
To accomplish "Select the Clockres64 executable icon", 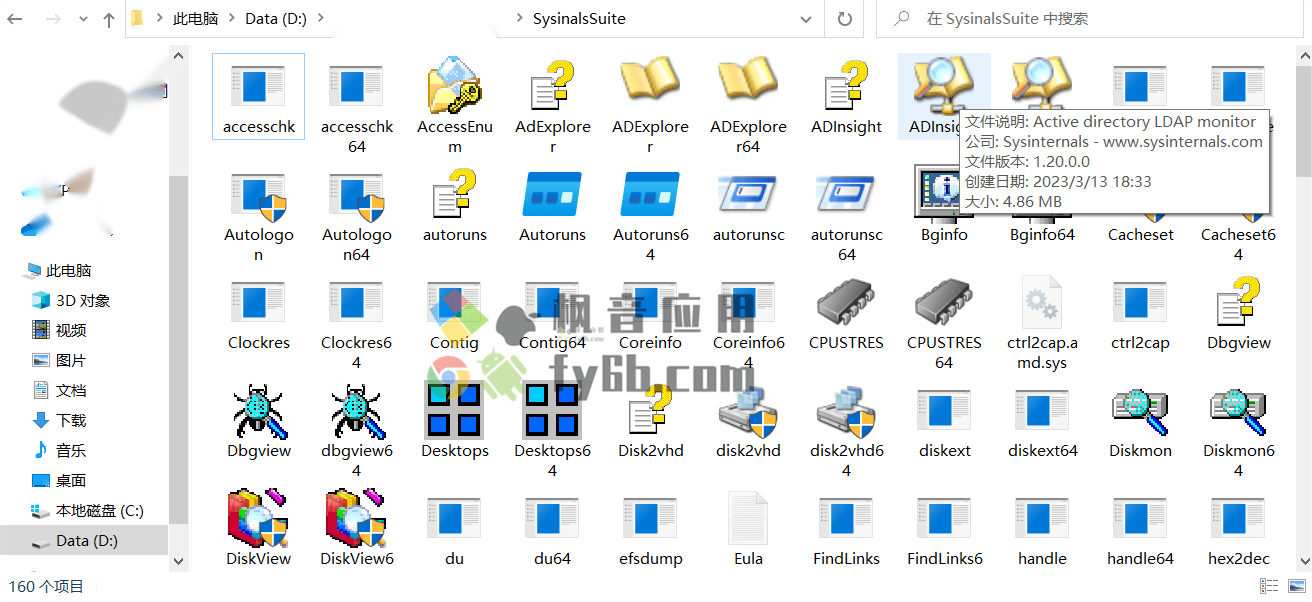I will [357, 302].
